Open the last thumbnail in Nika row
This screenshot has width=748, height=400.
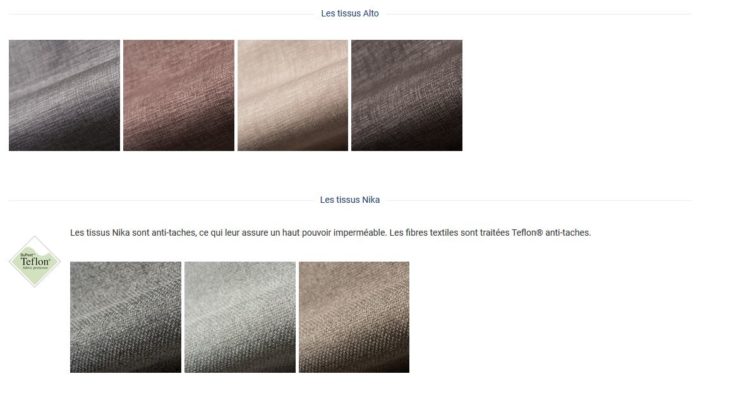click(354, 317)
